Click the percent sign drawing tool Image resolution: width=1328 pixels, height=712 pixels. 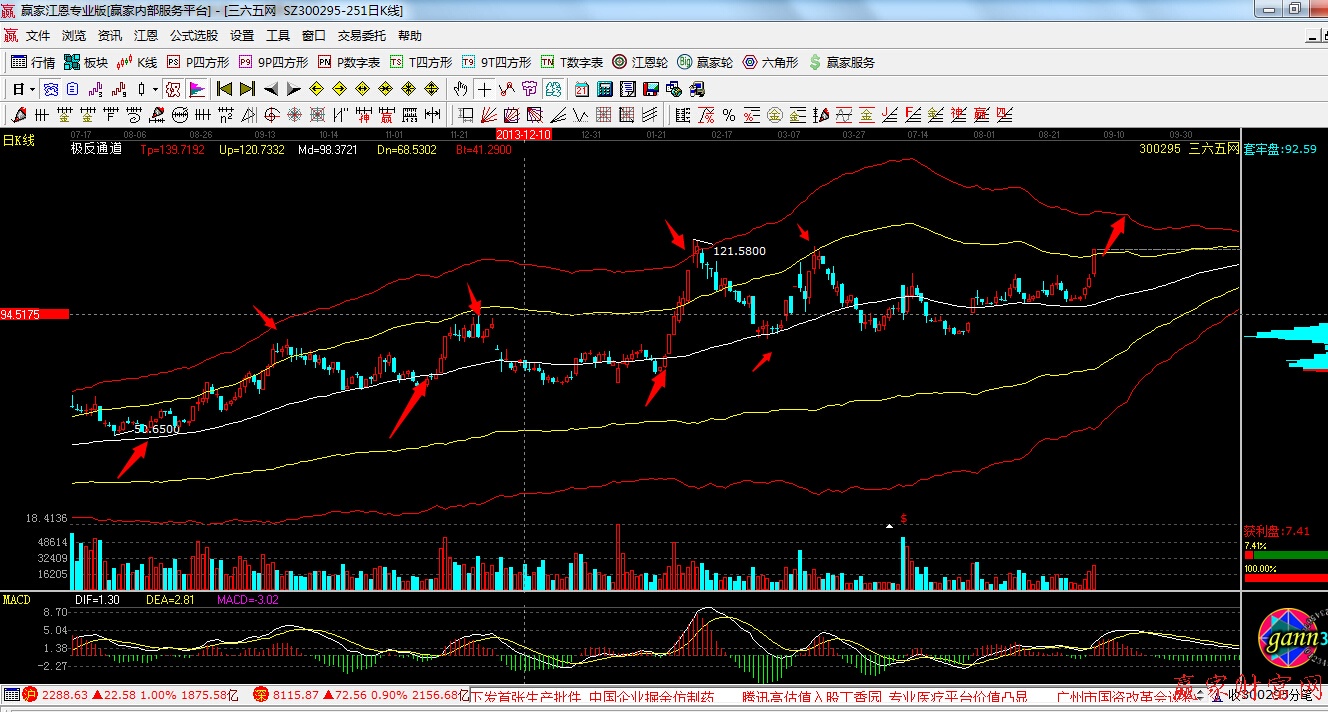[x=729, y=115]
